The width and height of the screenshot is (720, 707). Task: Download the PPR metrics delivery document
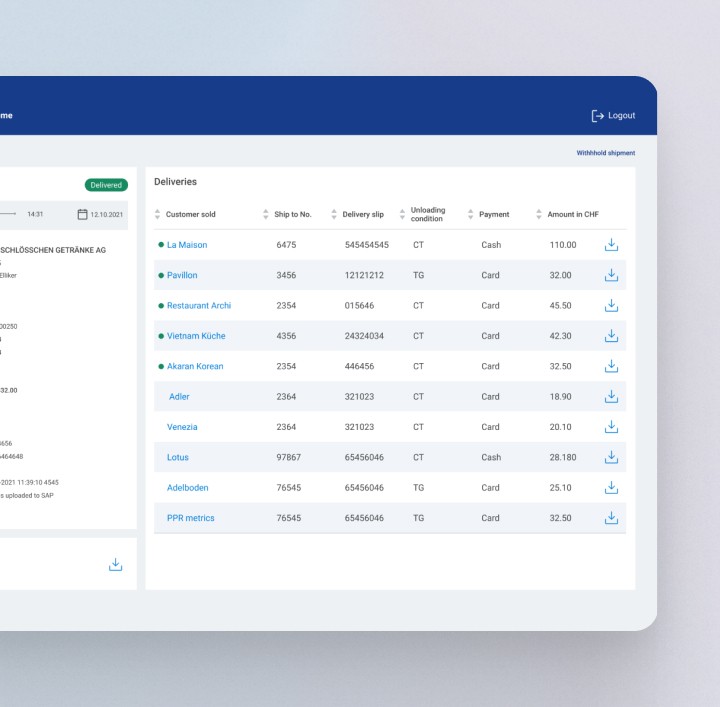(x=611, y=517)
